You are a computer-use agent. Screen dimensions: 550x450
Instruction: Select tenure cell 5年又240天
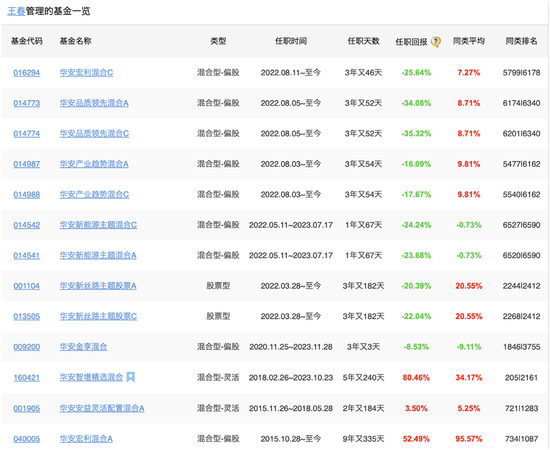click(364, 378)
